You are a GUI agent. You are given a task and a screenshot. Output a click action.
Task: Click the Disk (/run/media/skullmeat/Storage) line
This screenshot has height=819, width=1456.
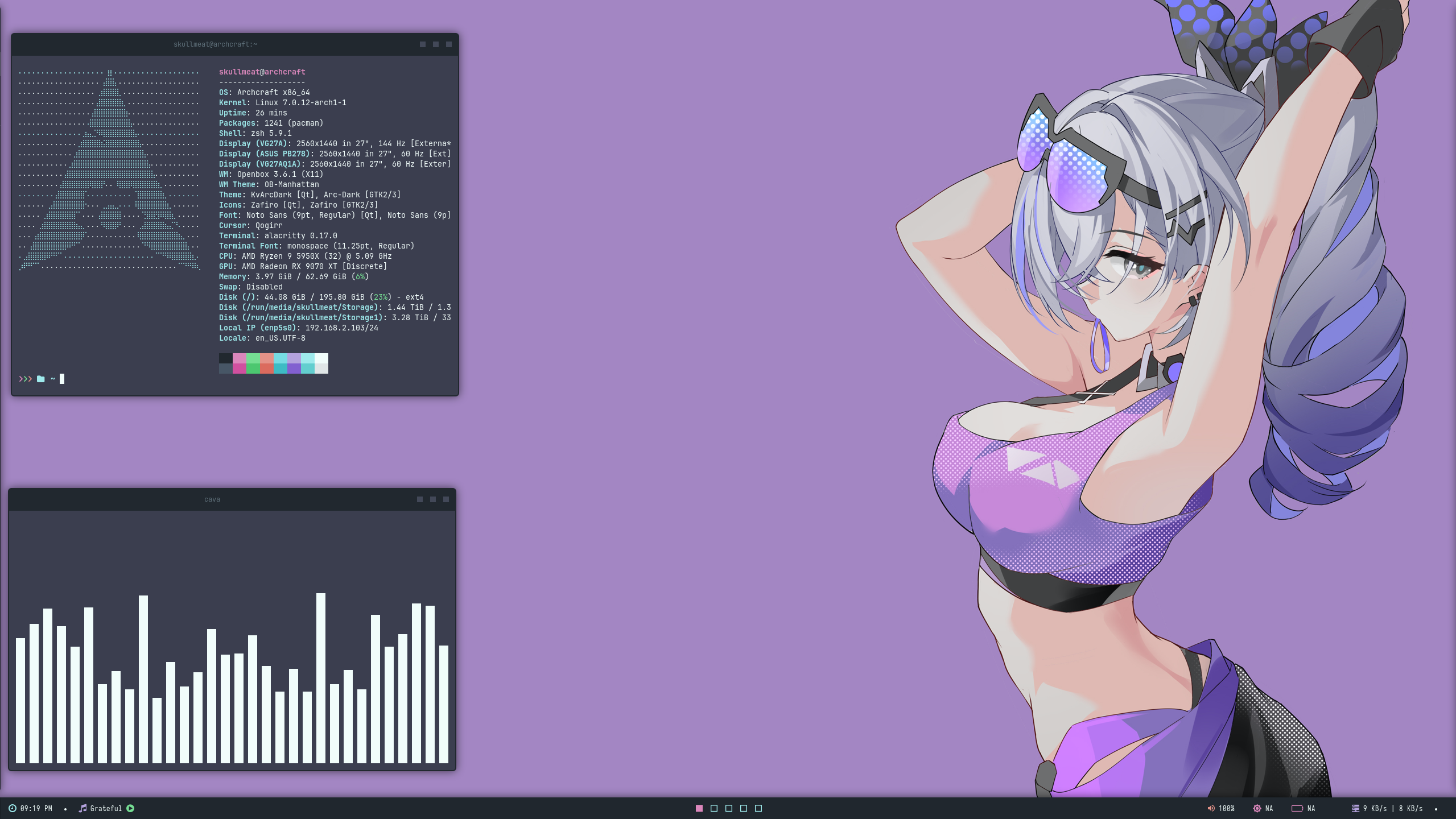[335, 307]
